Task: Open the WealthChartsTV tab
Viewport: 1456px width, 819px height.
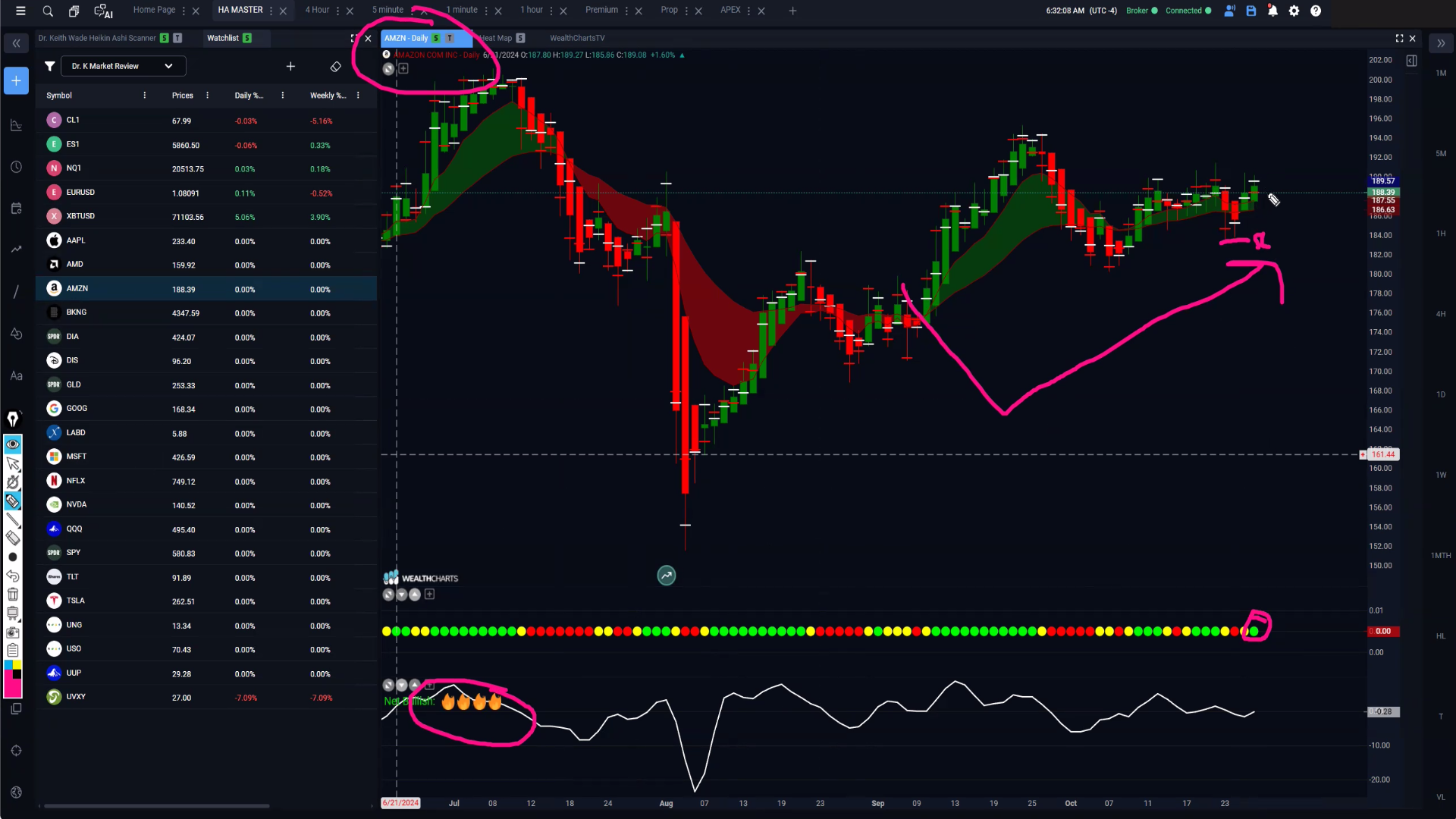Action: pyautogui.click(x=577, y=38)
